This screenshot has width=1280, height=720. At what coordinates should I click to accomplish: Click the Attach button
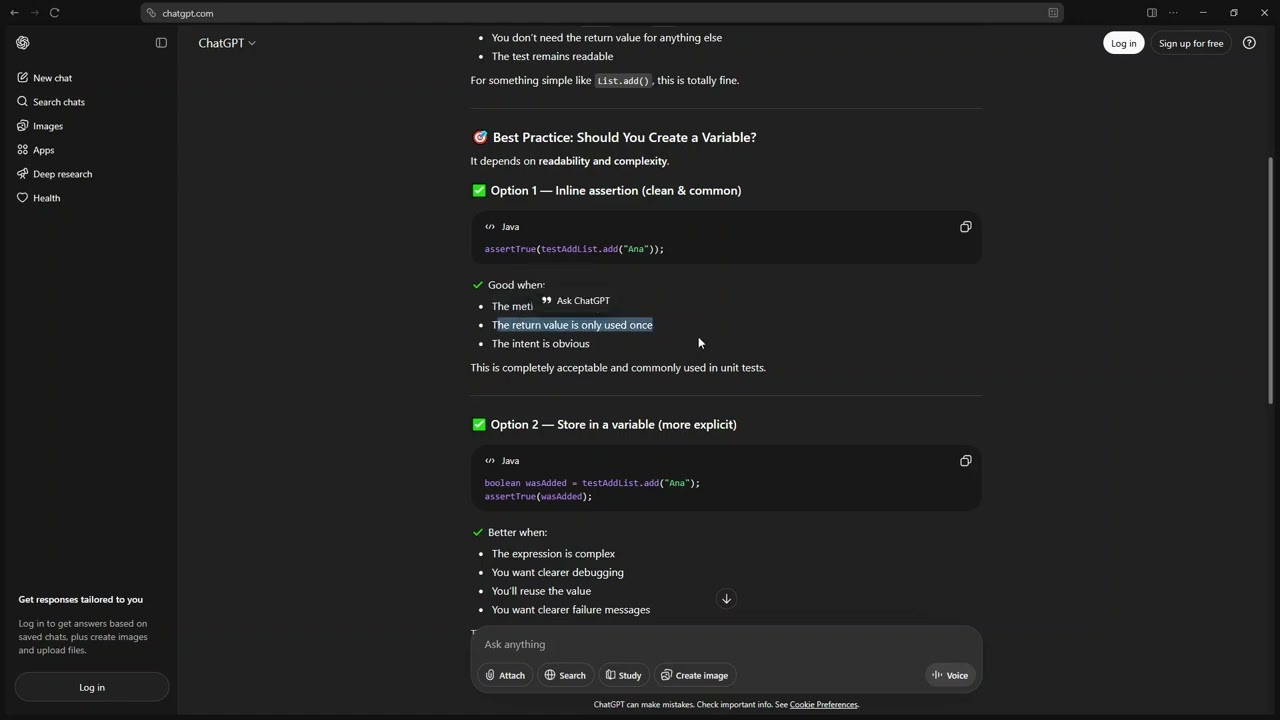coord(505,675)
